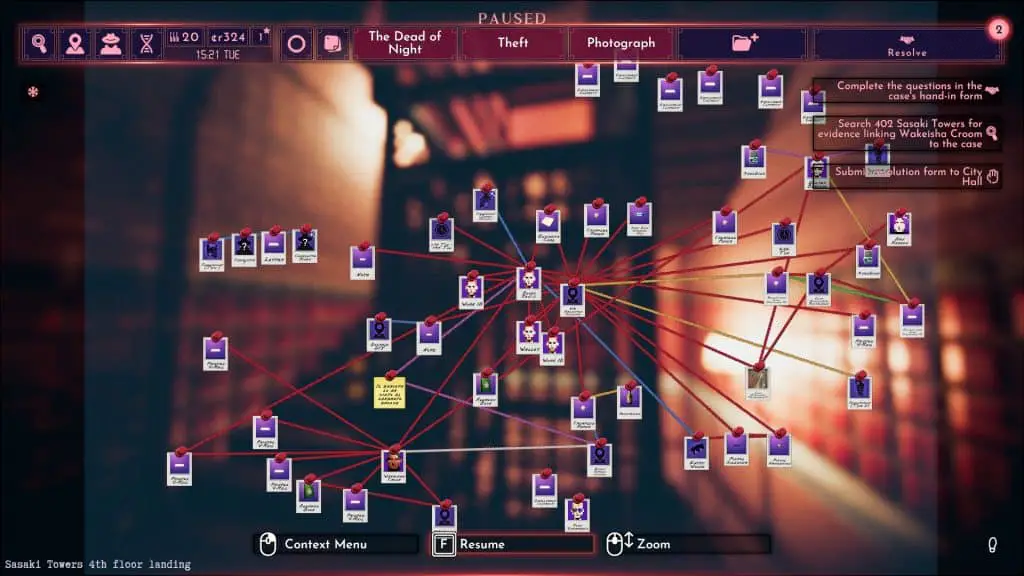Click the Zoom mouse-wheel hint
The width and height of the screenshot is (1024, 576).
(x=687, y=544)
